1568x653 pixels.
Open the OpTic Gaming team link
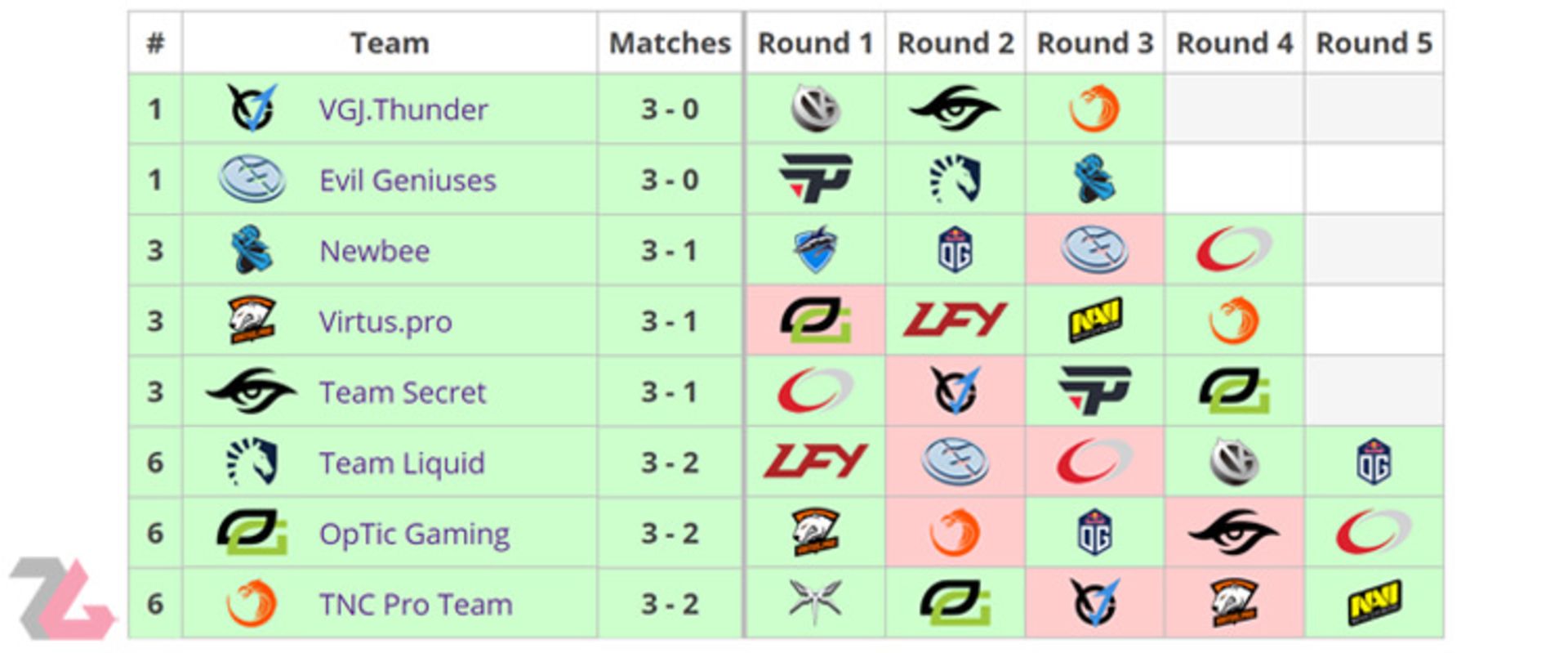click(x=414, y=534)
